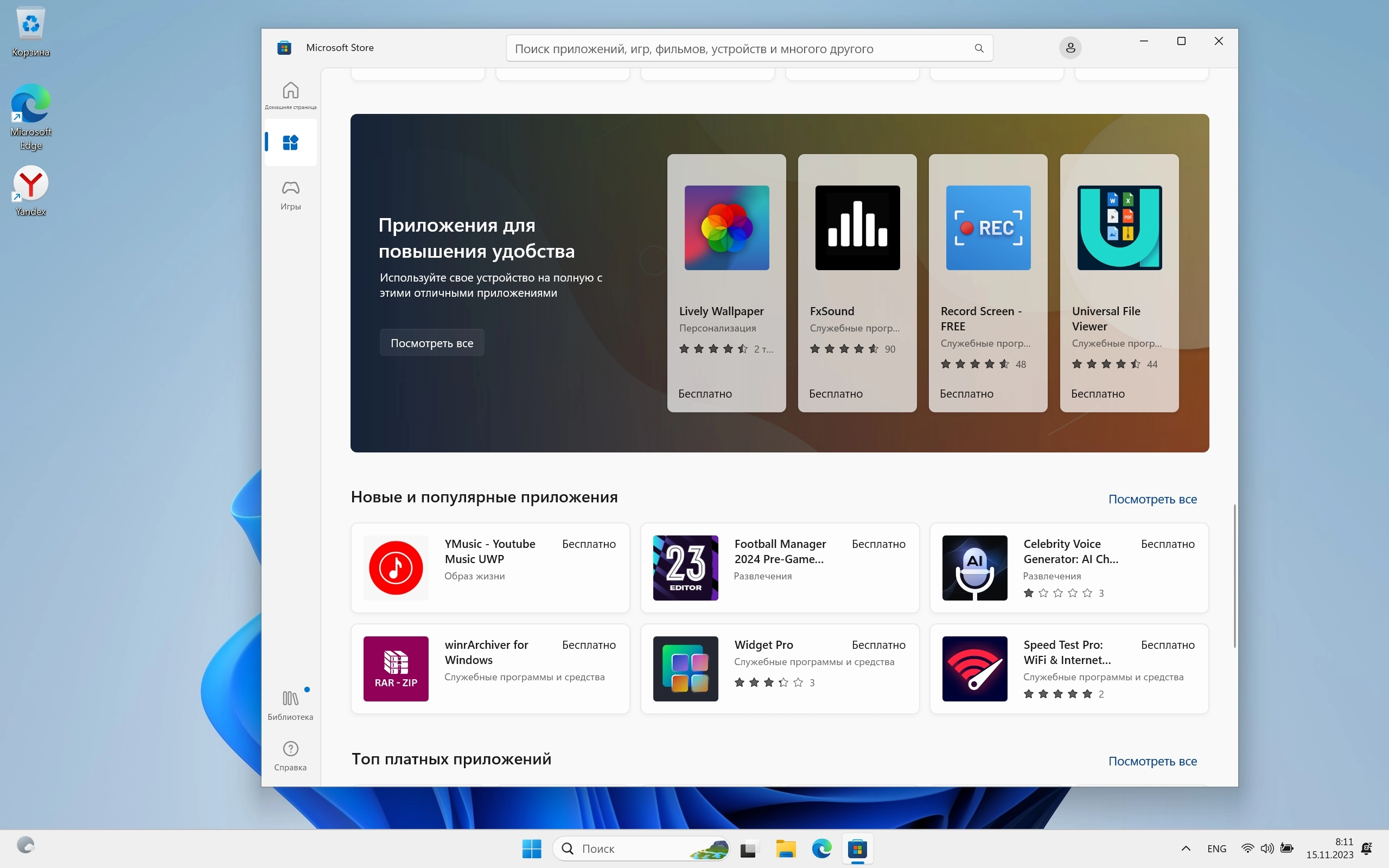Click the banner's 'Посмотреть все' button
This screenshot has width=1389, height=868.
click(x=432, y=343)
